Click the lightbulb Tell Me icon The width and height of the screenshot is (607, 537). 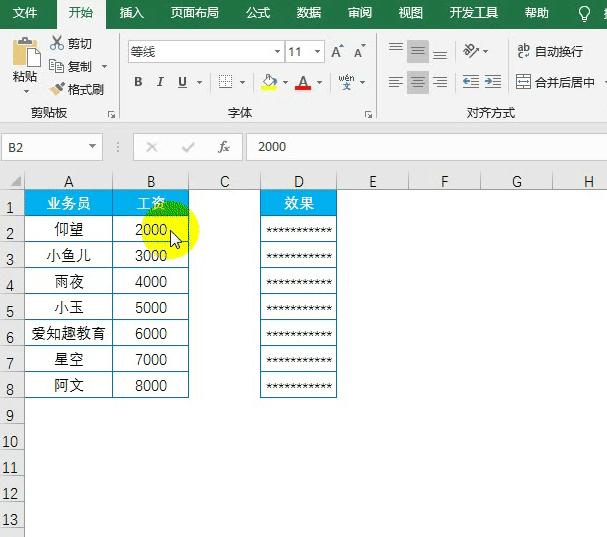pyautogui.click(x=584, y=14)
